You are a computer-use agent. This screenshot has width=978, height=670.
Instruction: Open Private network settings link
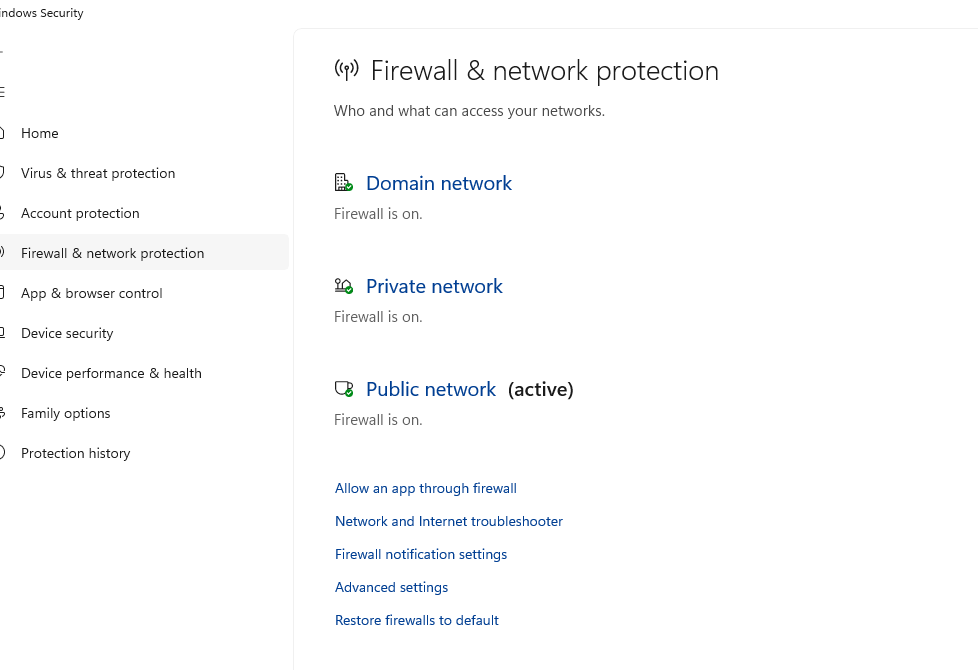(x=434, y=286)
